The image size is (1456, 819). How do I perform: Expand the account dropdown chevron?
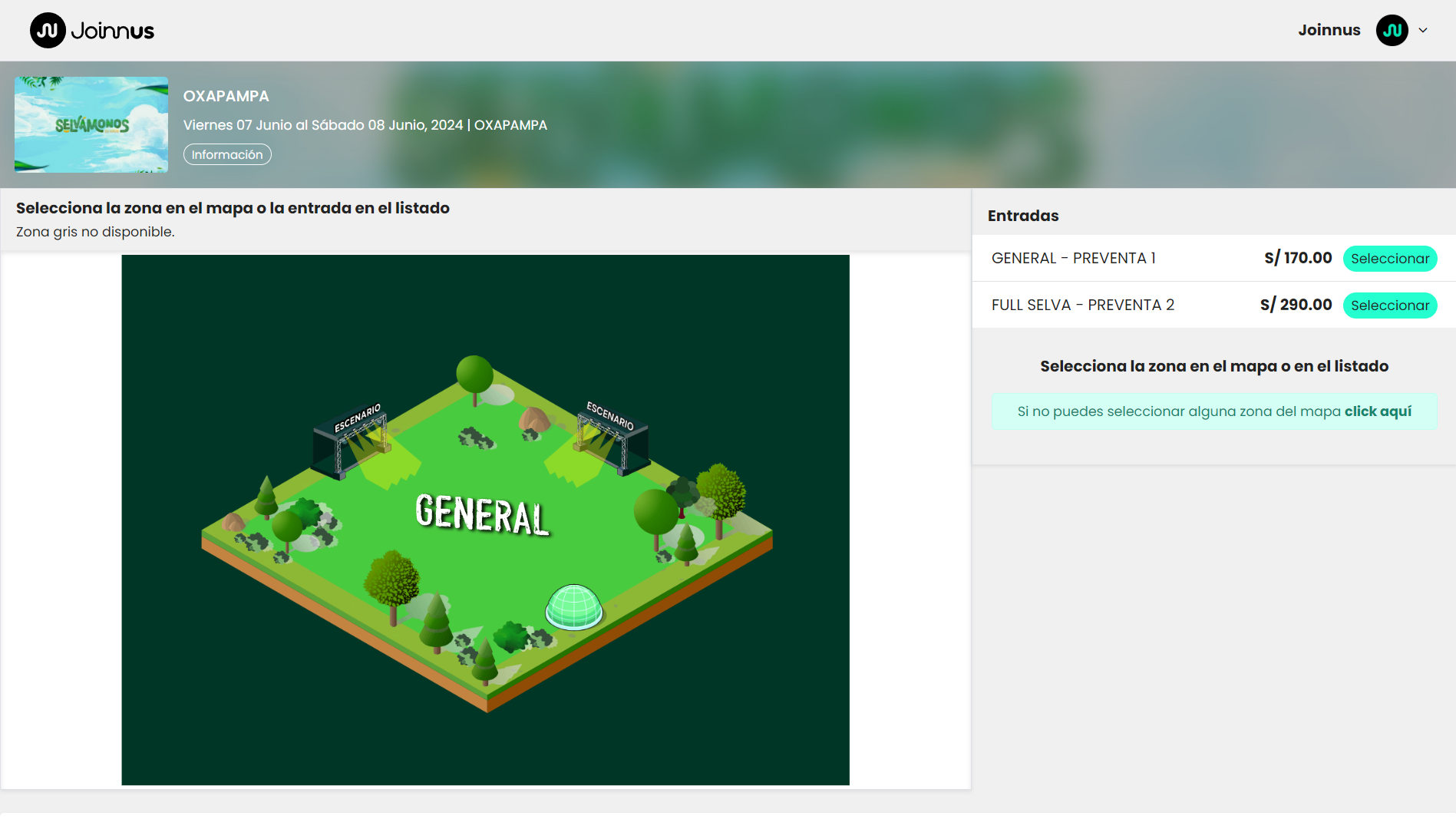(1423, 31)
